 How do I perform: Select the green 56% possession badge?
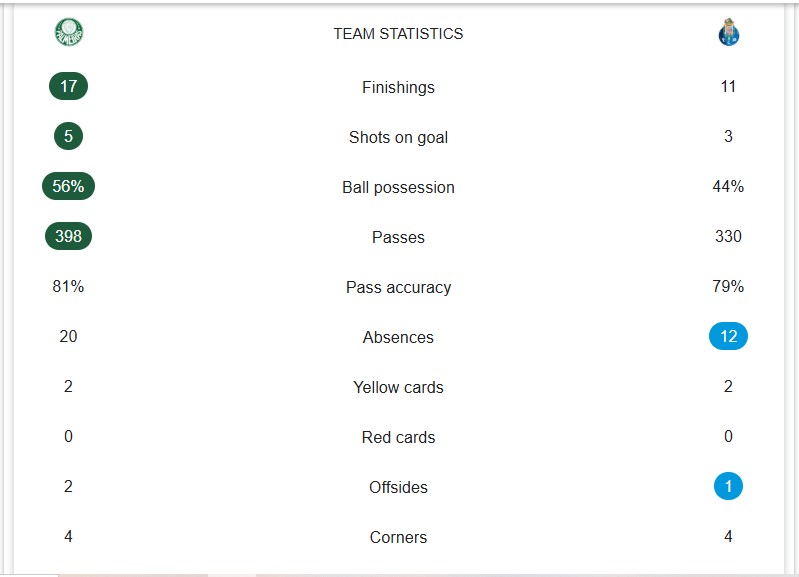tap(68, 187)
